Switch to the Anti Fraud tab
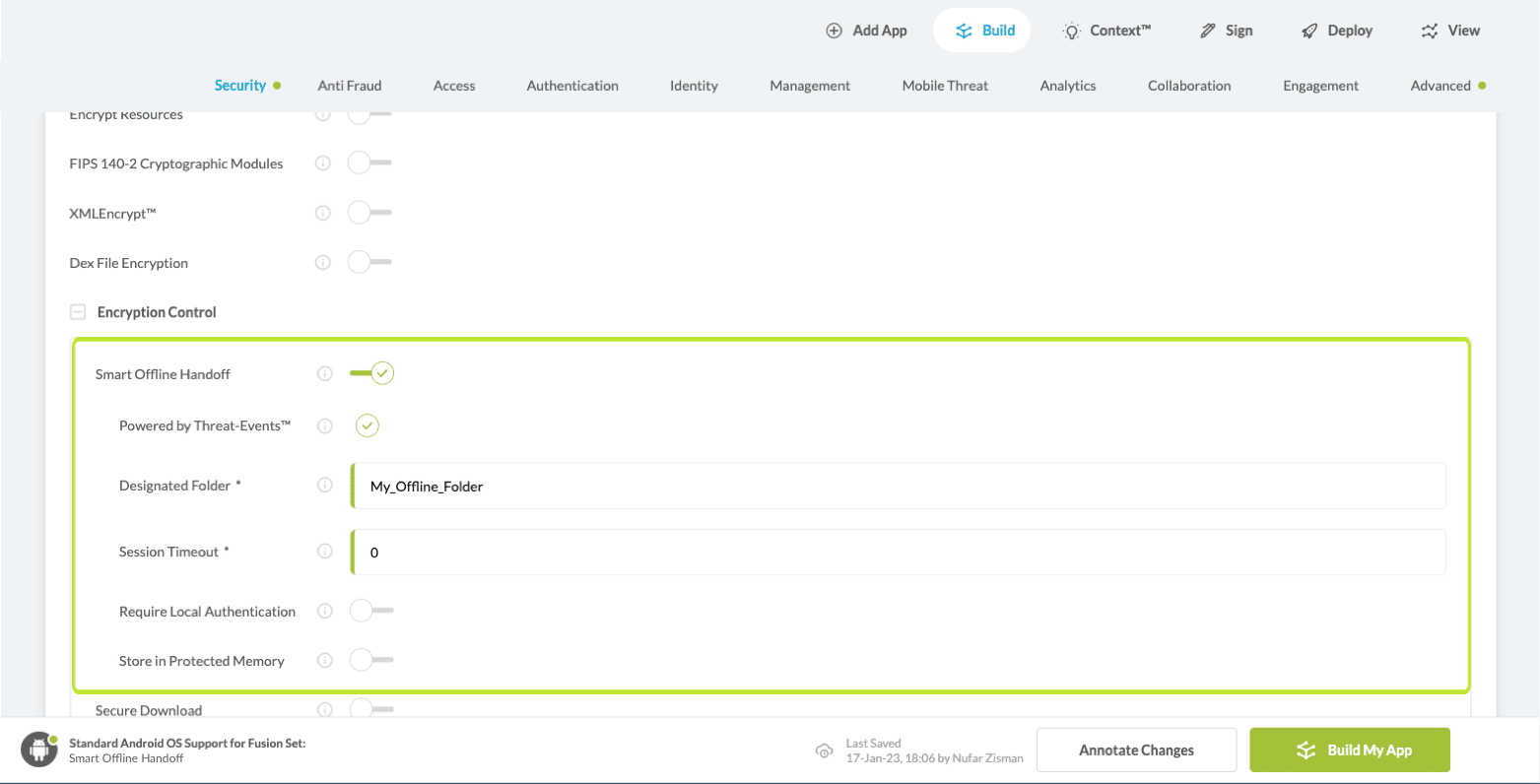Screen dimensions: 1540x784 (x=349, y=86)
